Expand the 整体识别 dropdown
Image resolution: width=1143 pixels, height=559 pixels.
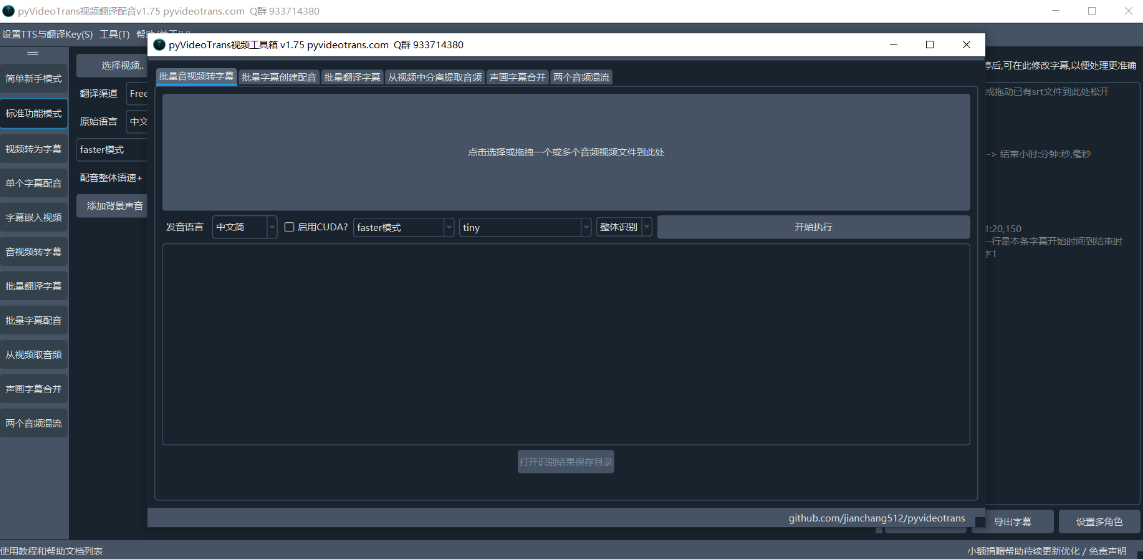pos(624,227)
